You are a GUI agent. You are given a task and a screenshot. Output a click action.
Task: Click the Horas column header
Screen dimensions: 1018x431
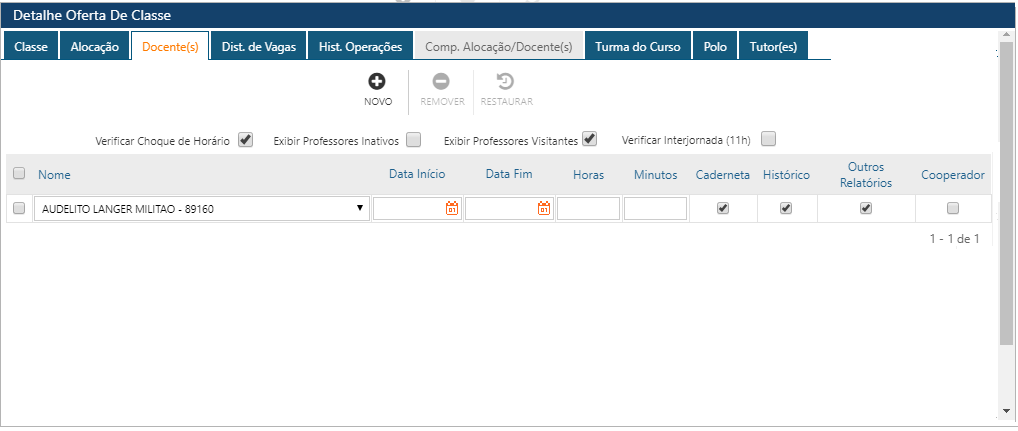tap(588, 175)
